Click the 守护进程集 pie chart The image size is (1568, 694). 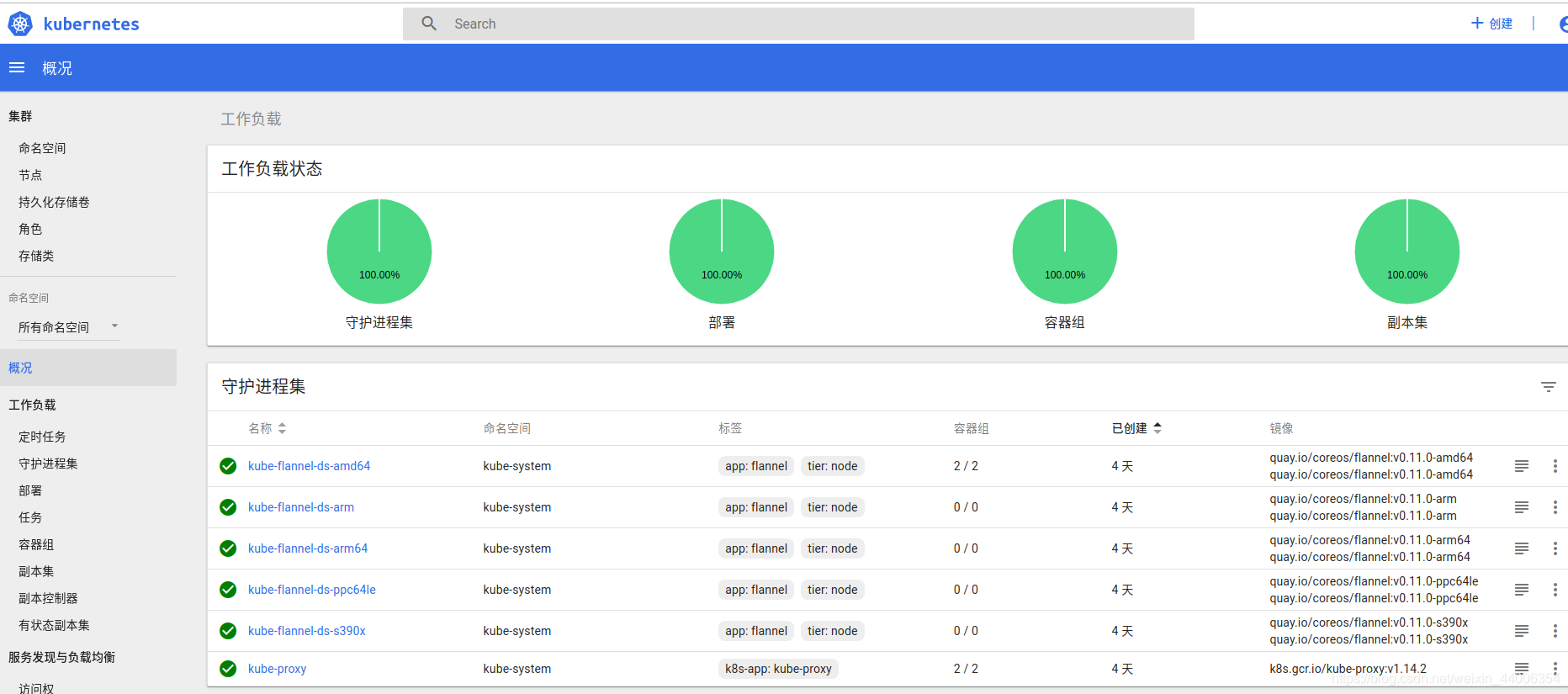pyautogui.click(x=379, y=252)
